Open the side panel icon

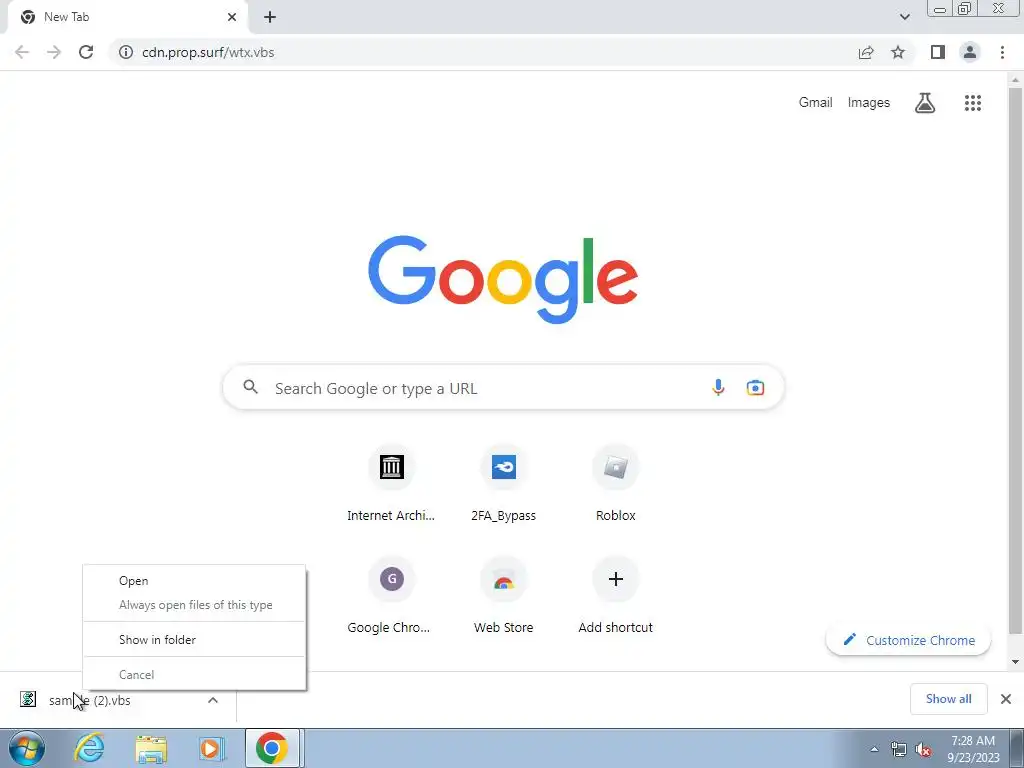(x=938, y=52)
